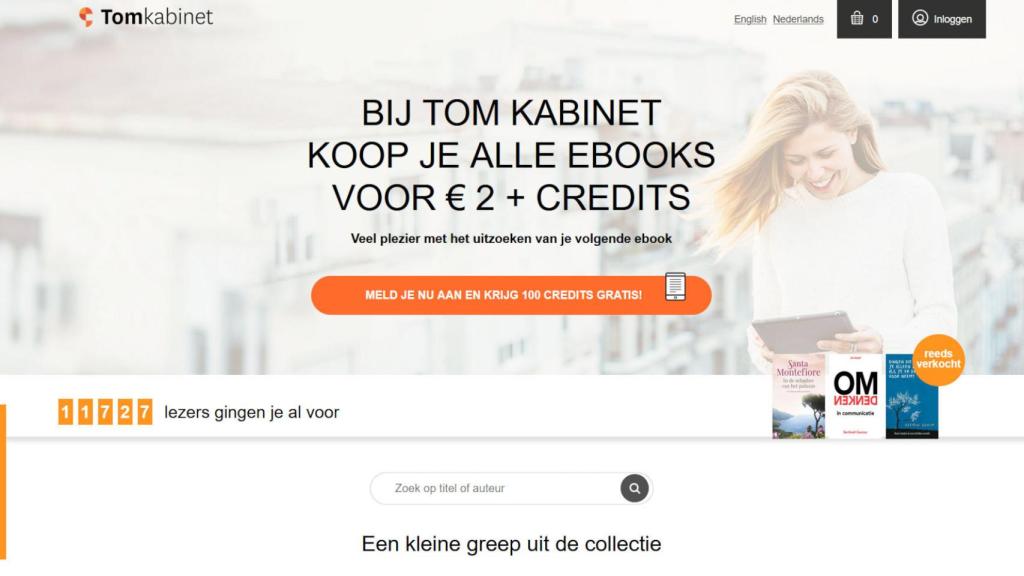This screenshot has width=1024, height=576.
Task: Click the cart item count '0'
Action: click(x=875, y=20)
